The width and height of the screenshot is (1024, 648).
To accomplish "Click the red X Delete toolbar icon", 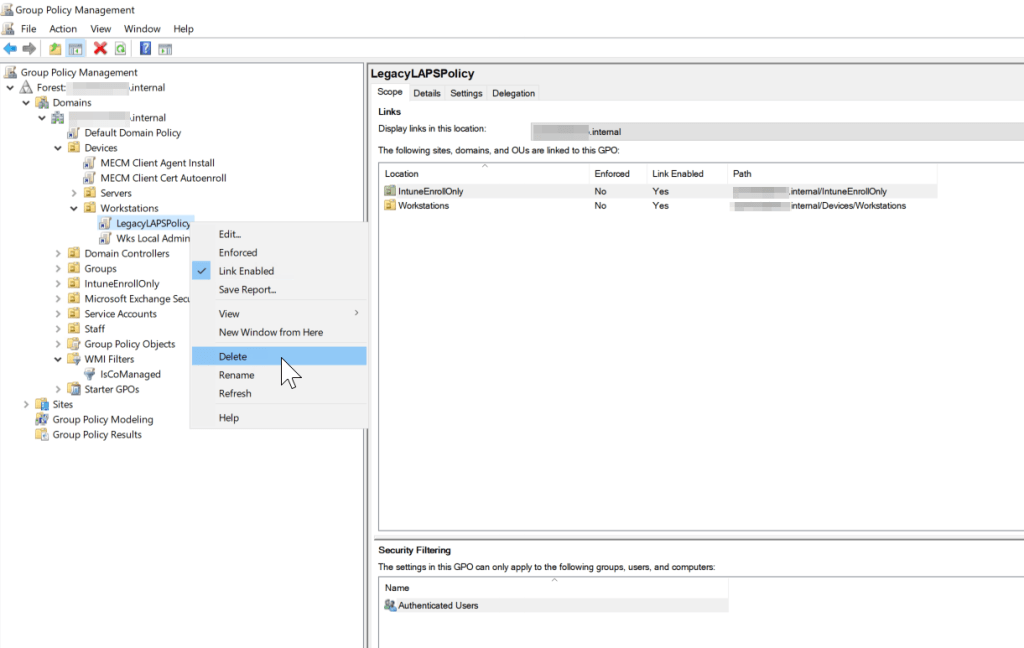I will (99, 46).
